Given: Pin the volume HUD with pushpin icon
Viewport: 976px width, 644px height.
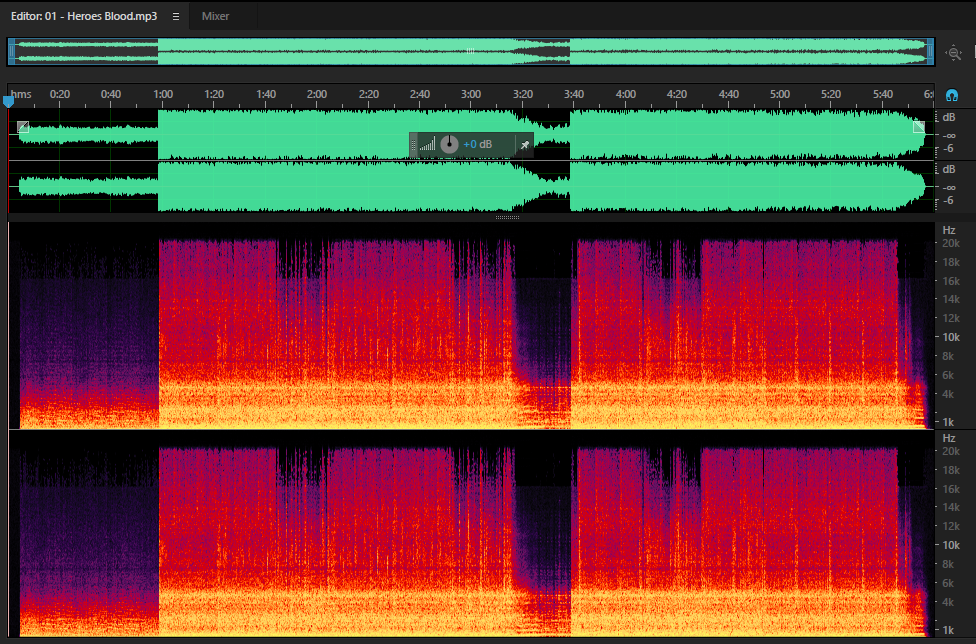Looking at the screenshot, I should 525,145.
